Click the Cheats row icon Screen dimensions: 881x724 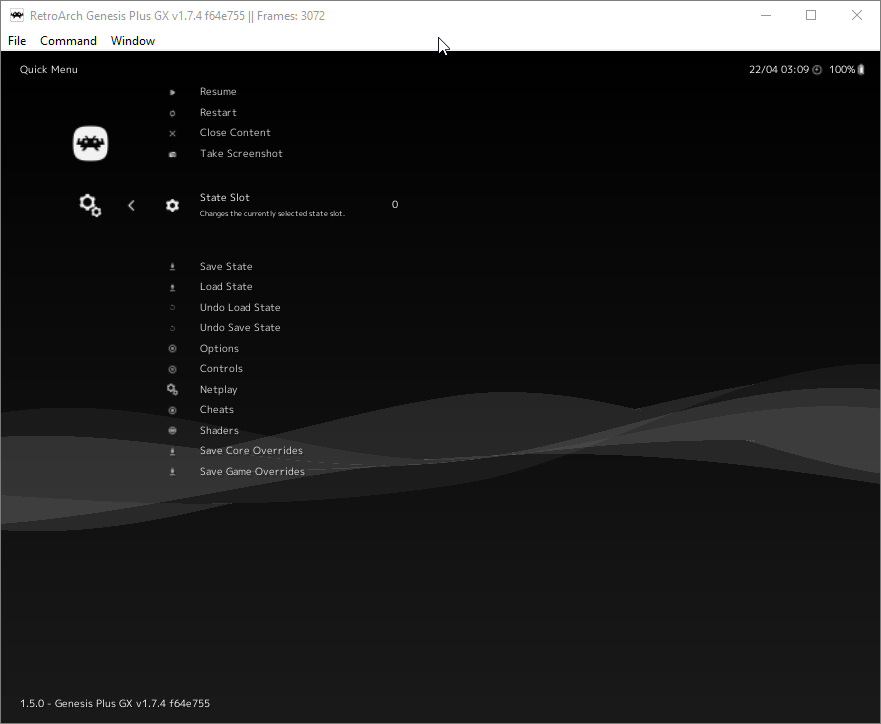[x=172, y=411]
